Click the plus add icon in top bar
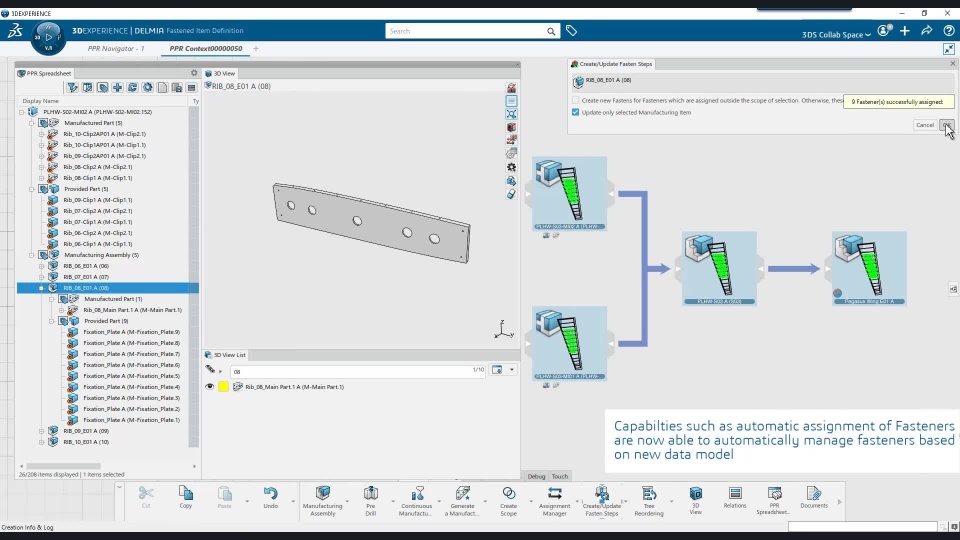 click(905, 31)
